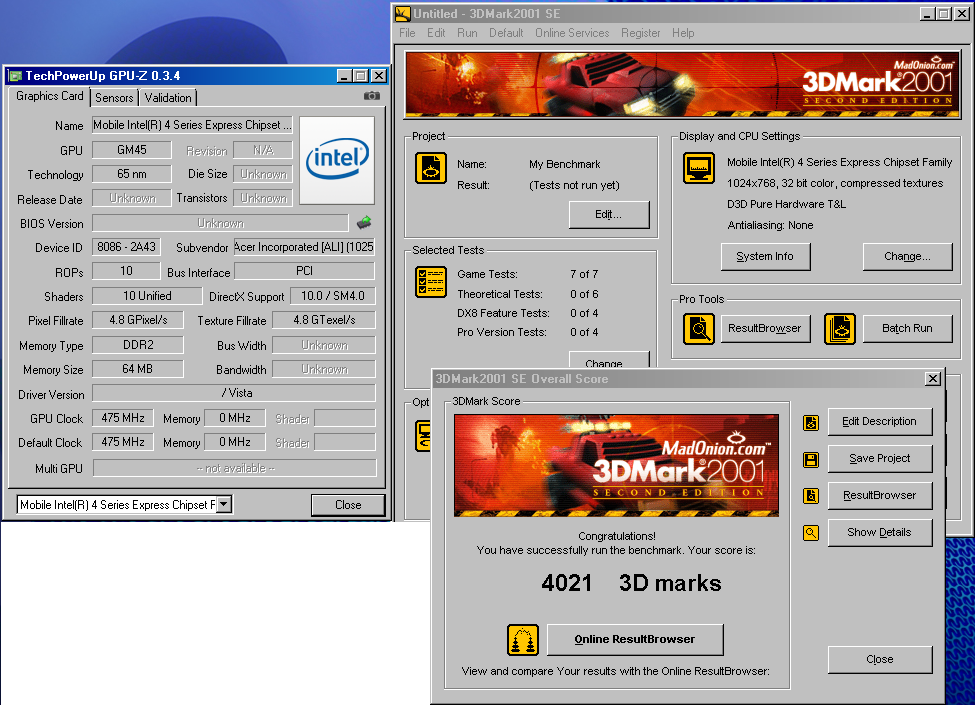
Task: Click Change... in Display and CPU Settings
Action: tap(907, 257)
